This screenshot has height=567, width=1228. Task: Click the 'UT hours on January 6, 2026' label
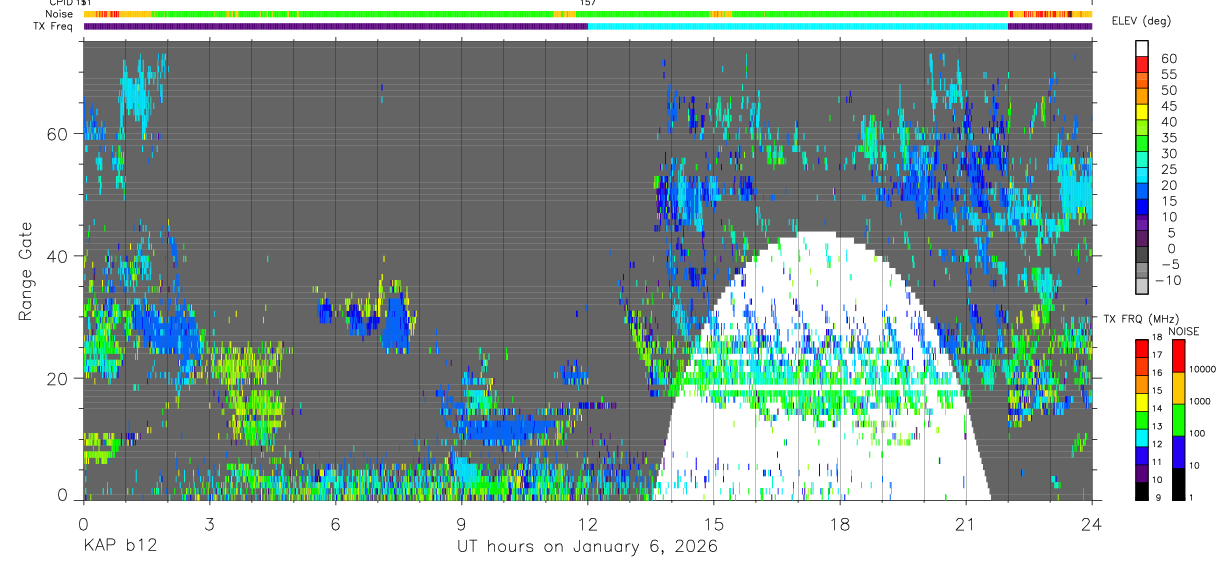pyautogui.click(x=588, y=547)
